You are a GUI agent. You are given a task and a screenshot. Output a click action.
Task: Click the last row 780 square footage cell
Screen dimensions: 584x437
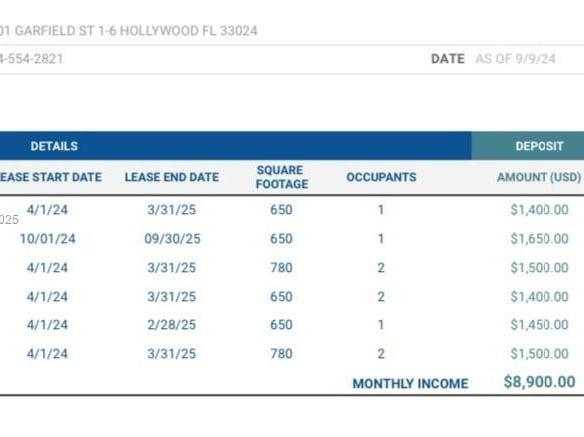(x=281, y=354)
